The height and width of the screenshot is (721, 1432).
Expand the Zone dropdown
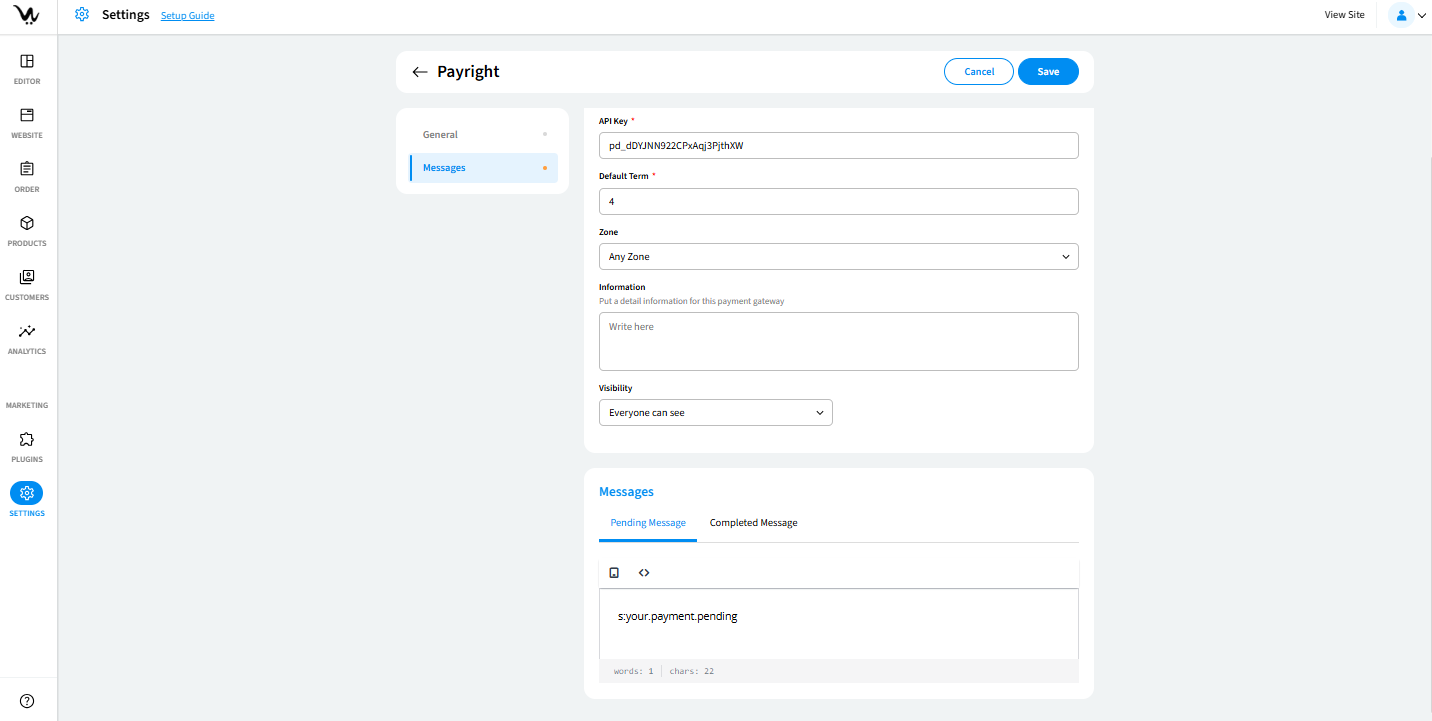pos(838,257)
